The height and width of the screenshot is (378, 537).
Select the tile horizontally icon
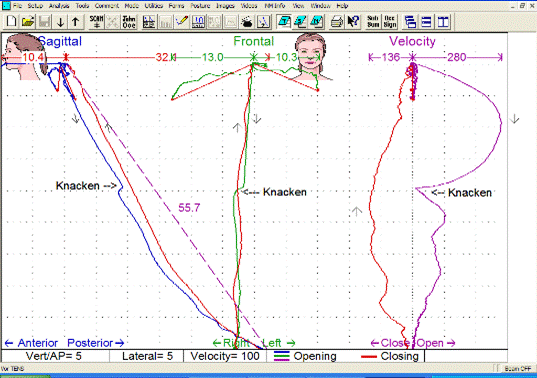426,22
